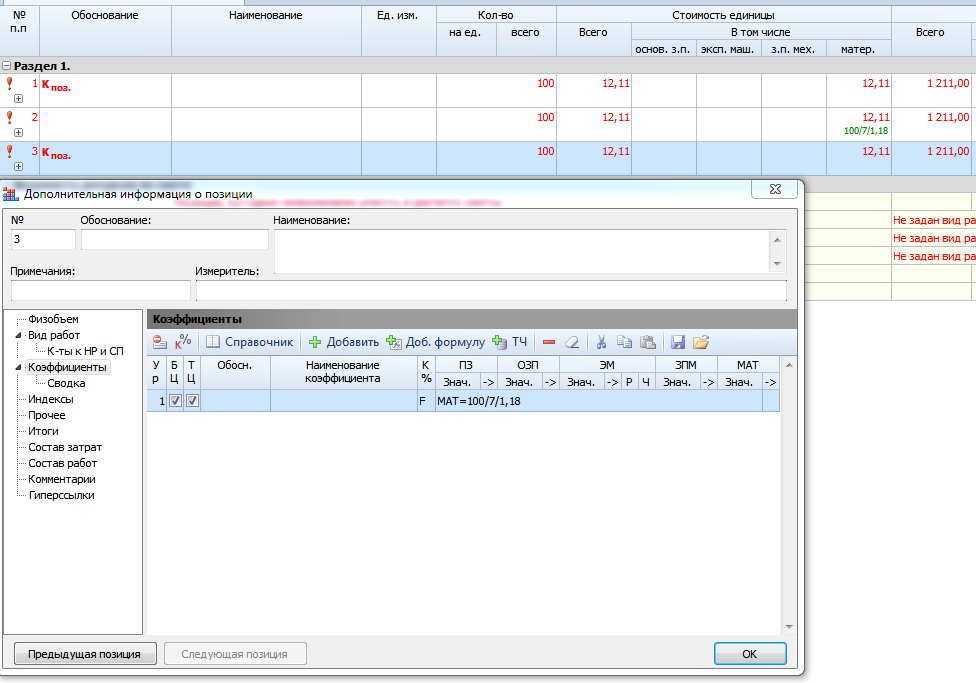The height and width of the screenshot is (683, 976).
Task: Click the eraser clear icon
Action: pyautogui.click(x=572, y=342)
